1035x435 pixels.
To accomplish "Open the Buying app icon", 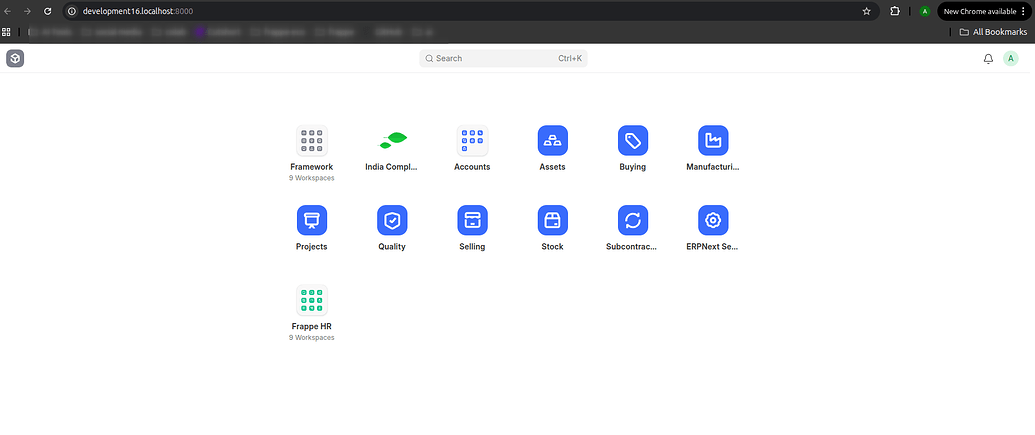I will (633, 141).
